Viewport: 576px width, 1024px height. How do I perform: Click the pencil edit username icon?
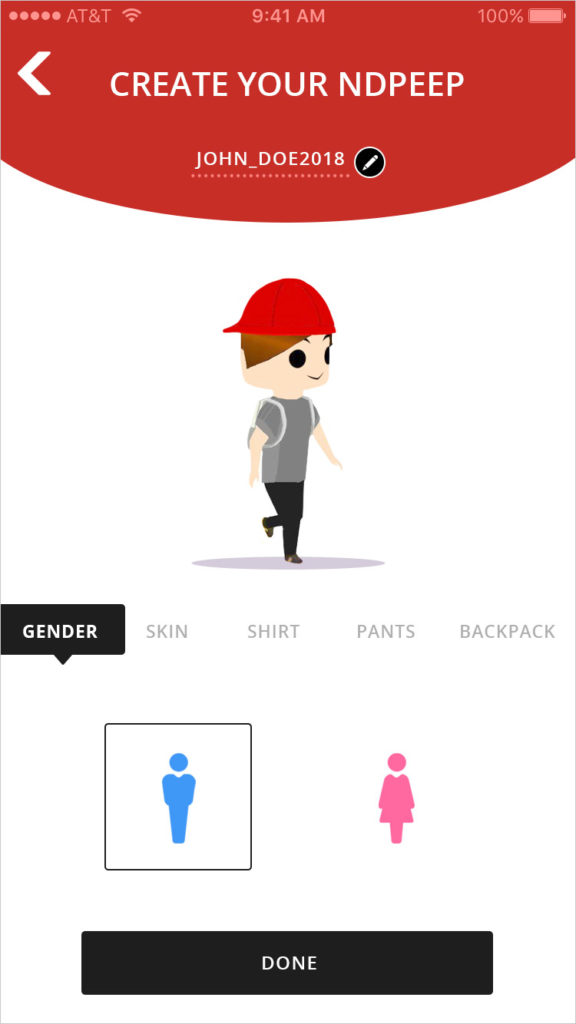tap(370, 162)
